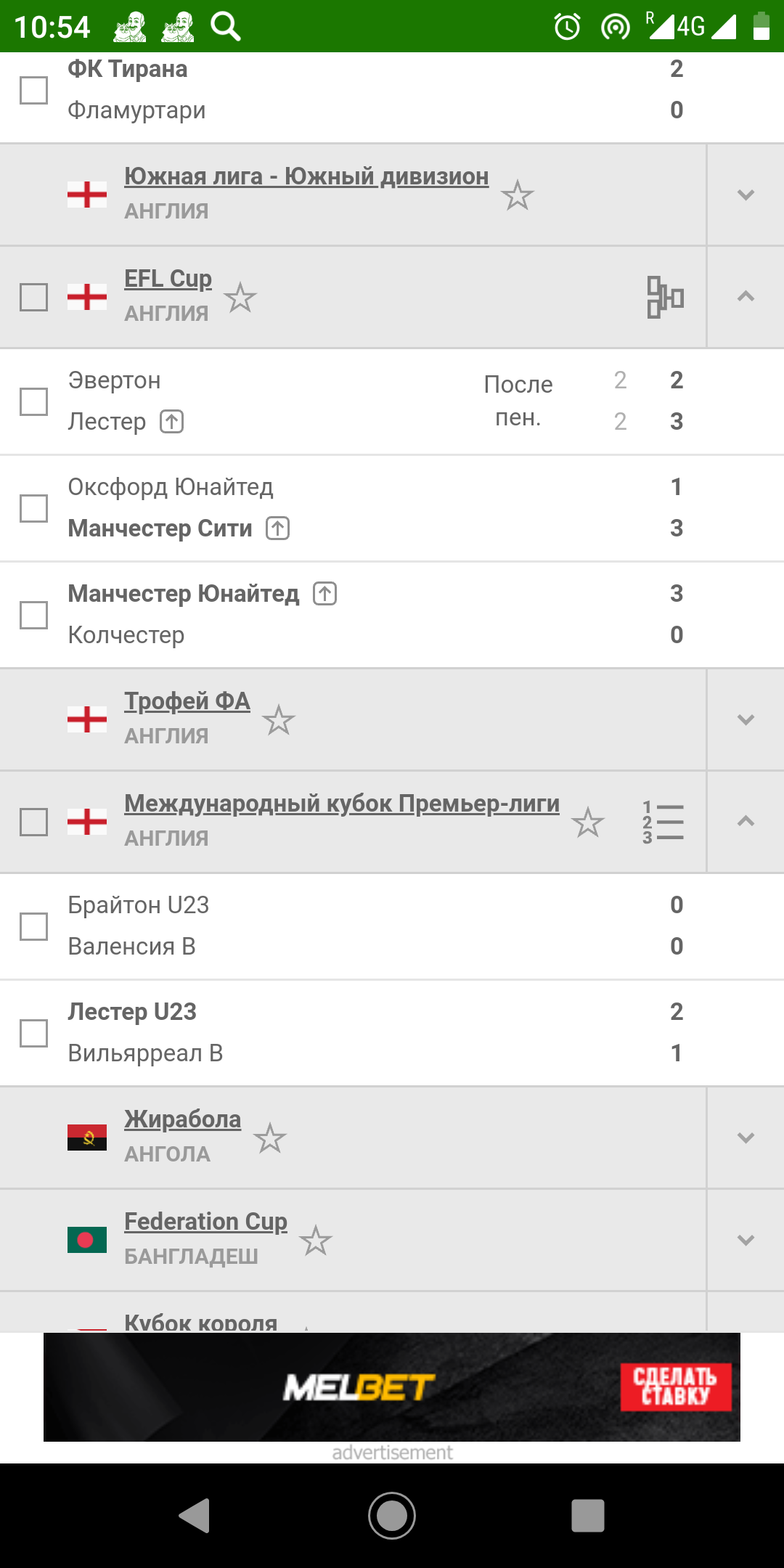Image resolution: width=784 pixels, height=1568 pixels.
Task: Tap the search magnifier in status bar
Action: 226,27
